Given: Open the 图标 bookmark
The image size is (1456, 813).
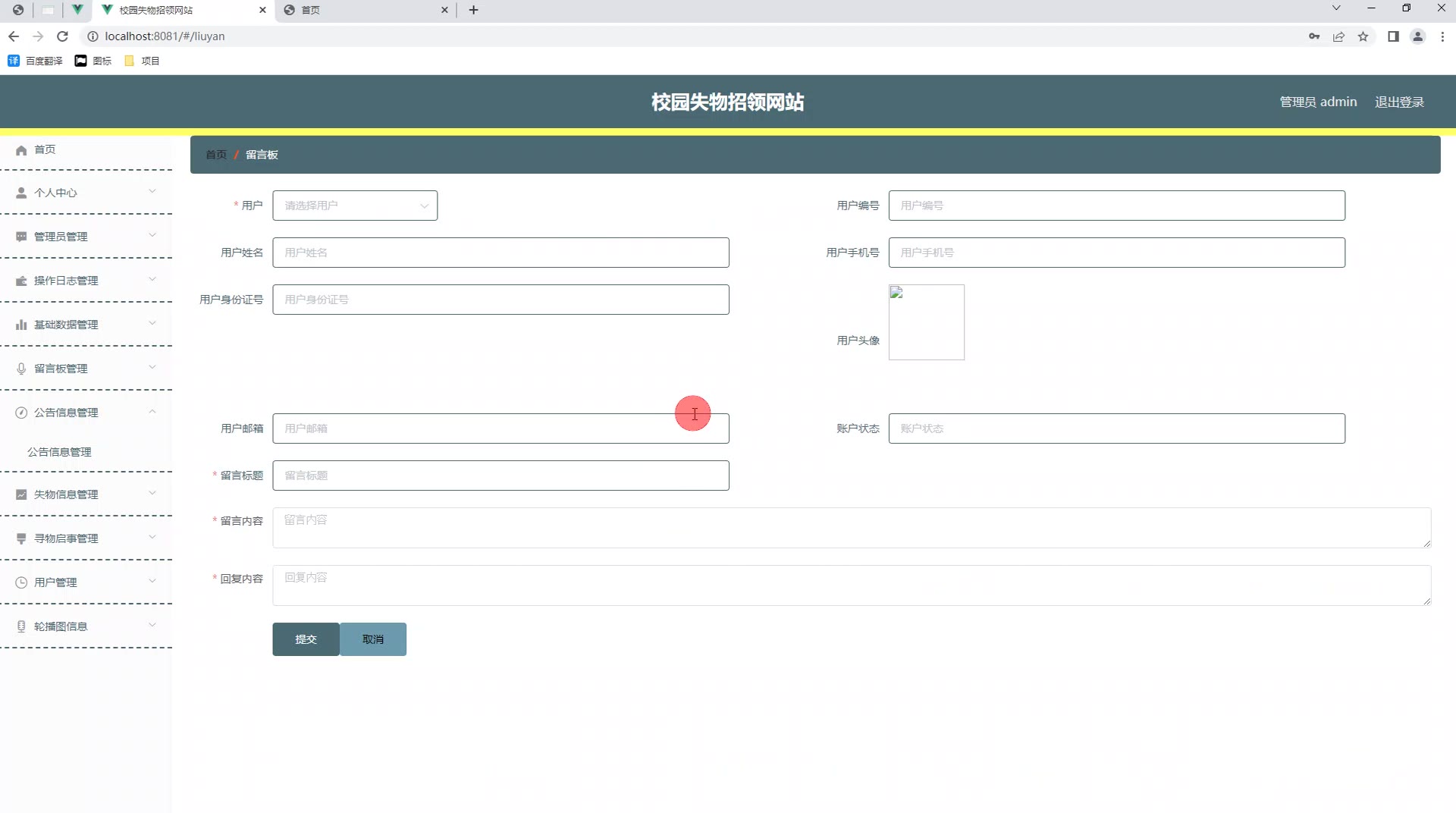Looking at the screenshot, I should coord(93,61).
